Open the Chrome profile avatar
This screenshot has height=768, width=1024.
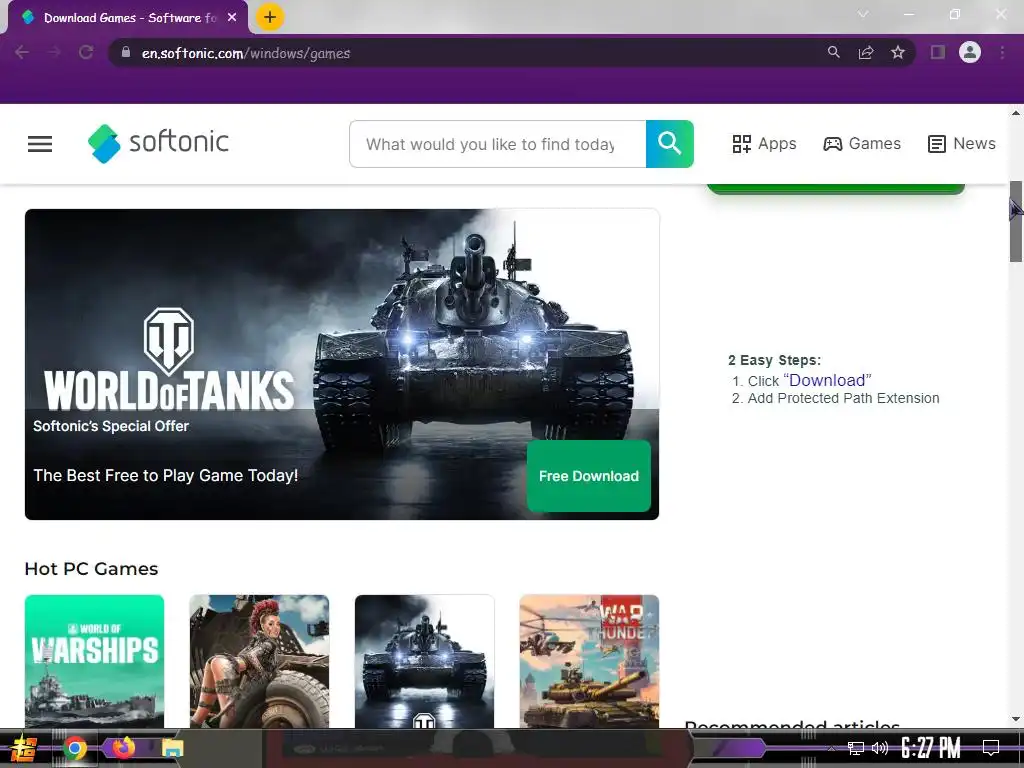pos(970,52)
